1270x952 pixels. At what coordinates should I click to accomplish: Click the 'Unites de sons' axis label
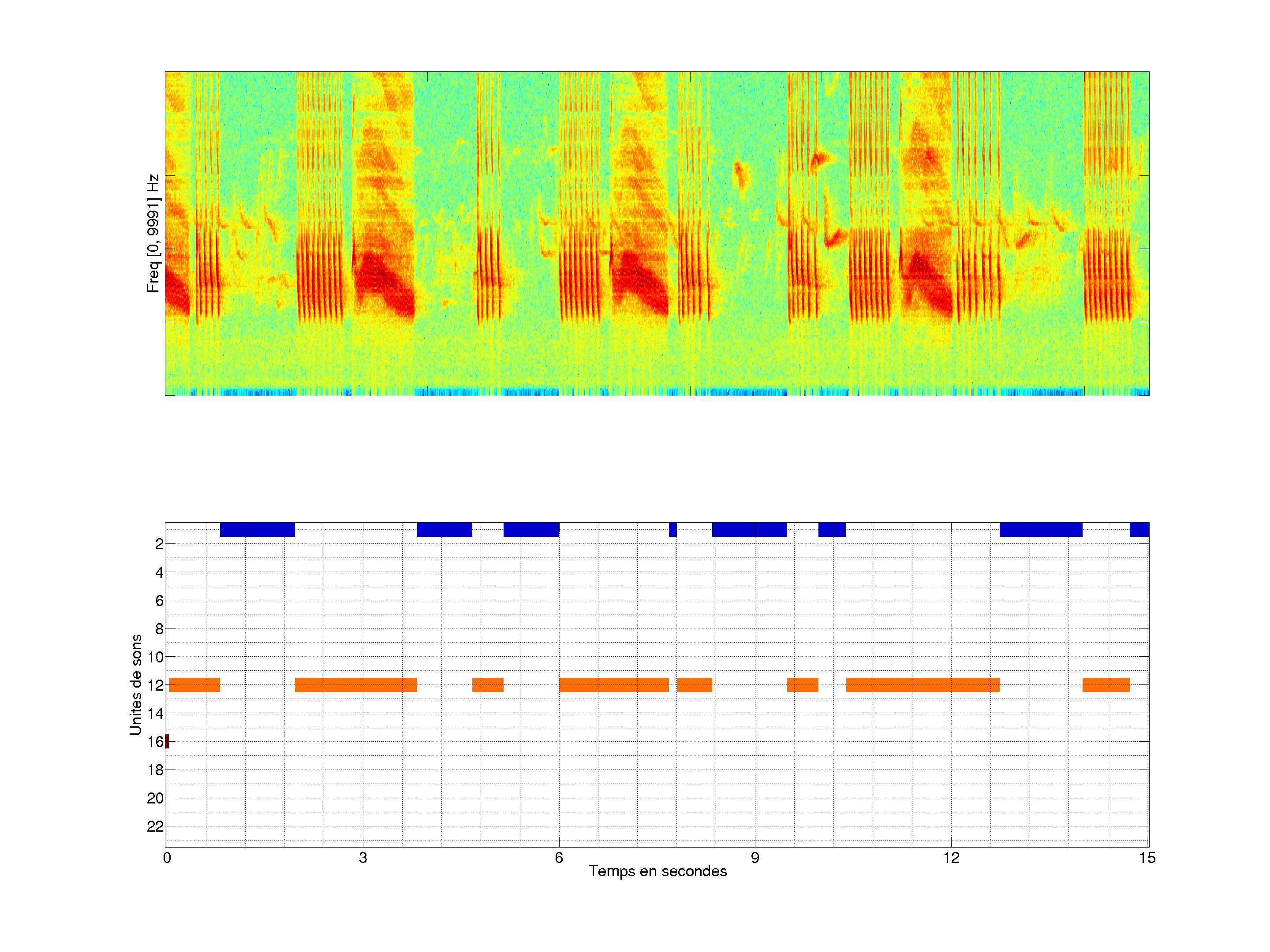(x=136, y=684)
